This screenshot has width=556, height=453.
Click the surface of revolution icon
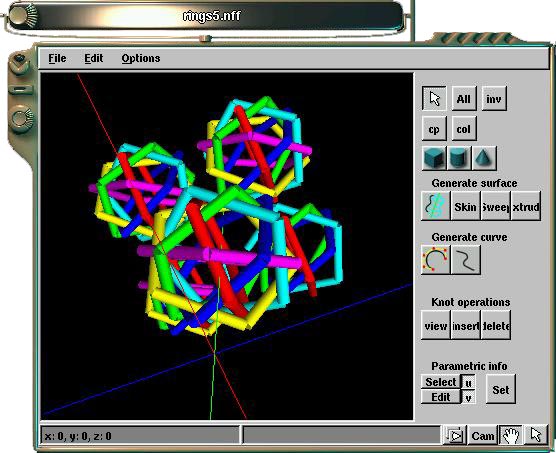pos(436,206)
